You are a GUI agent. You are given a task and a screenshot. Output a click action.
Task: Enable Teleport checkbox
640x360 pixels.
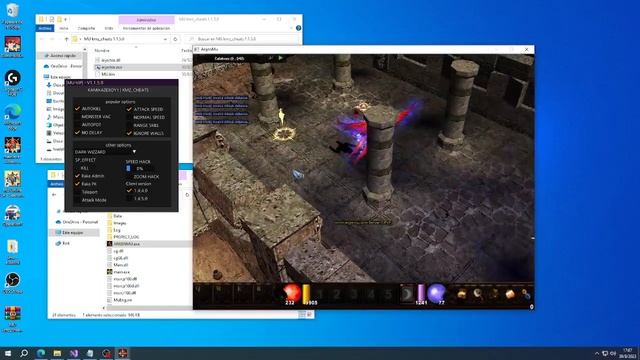coord(77,192)
